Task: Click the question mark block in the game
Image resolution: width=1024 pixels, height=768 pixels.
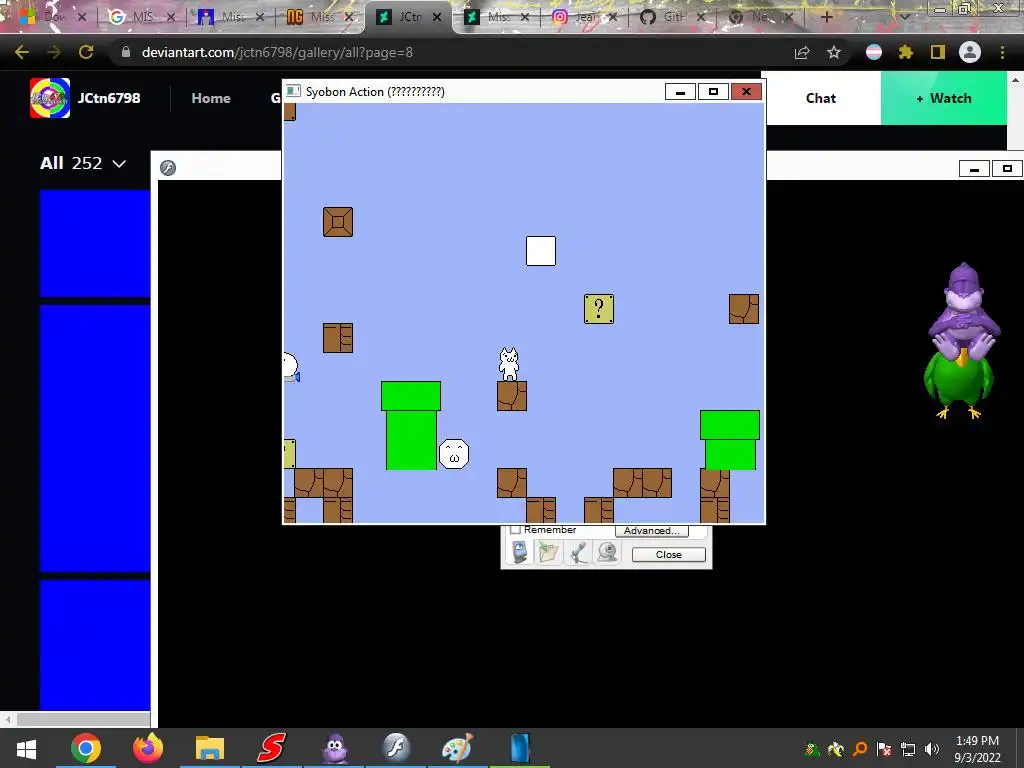Action: 599,309
